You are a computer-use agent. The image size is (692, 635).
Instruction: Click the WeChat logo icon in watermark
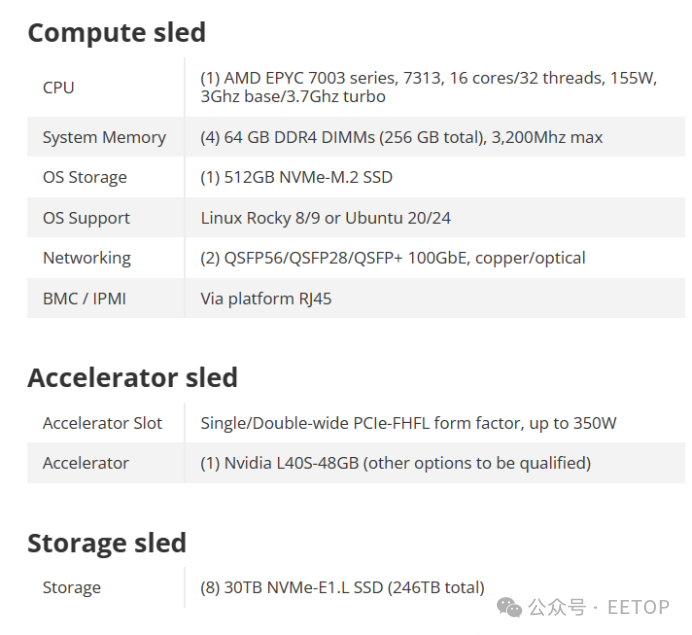(x=509, y=608)
